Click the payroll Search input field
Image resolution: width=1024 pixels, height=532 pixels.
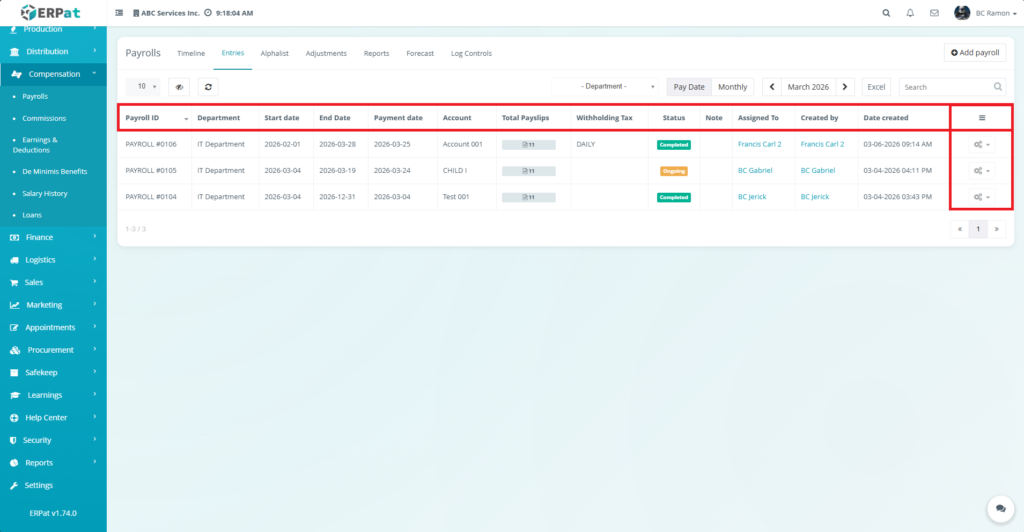946,87
